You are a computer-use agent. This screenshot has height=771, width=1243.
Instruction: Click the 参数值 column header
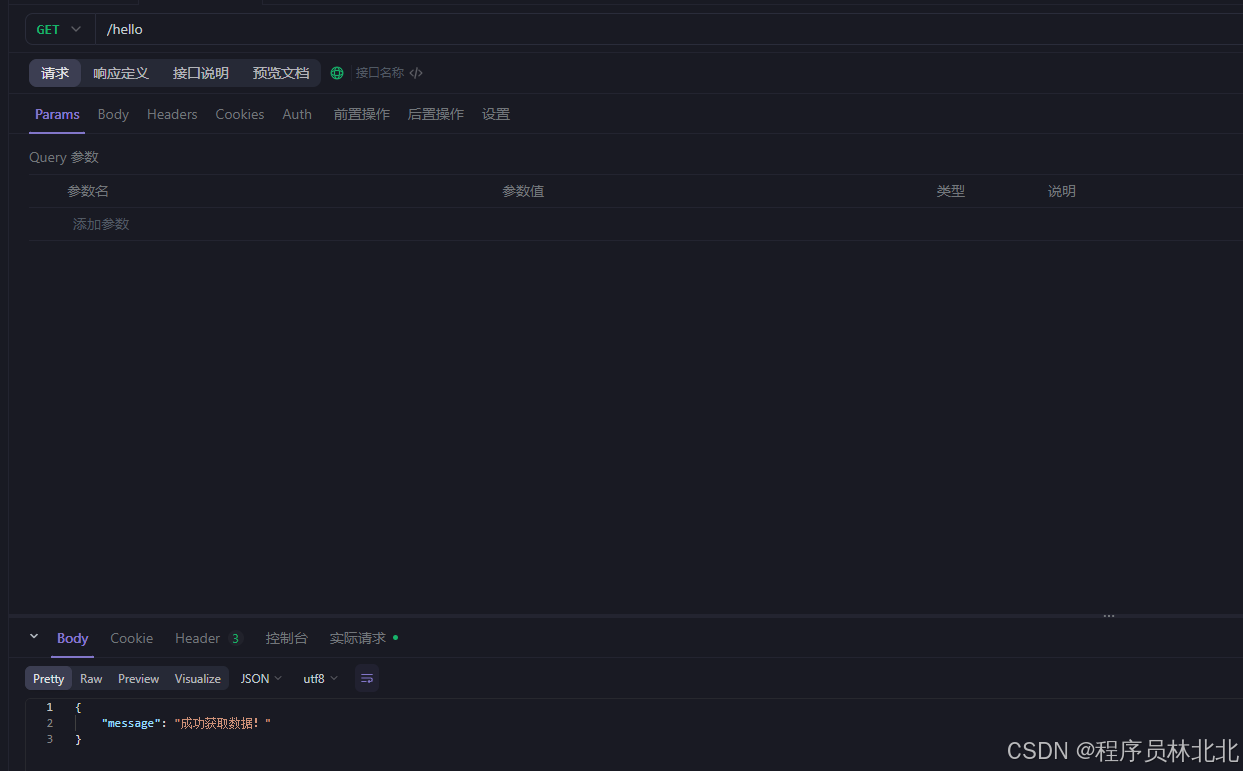click(523, 191)
